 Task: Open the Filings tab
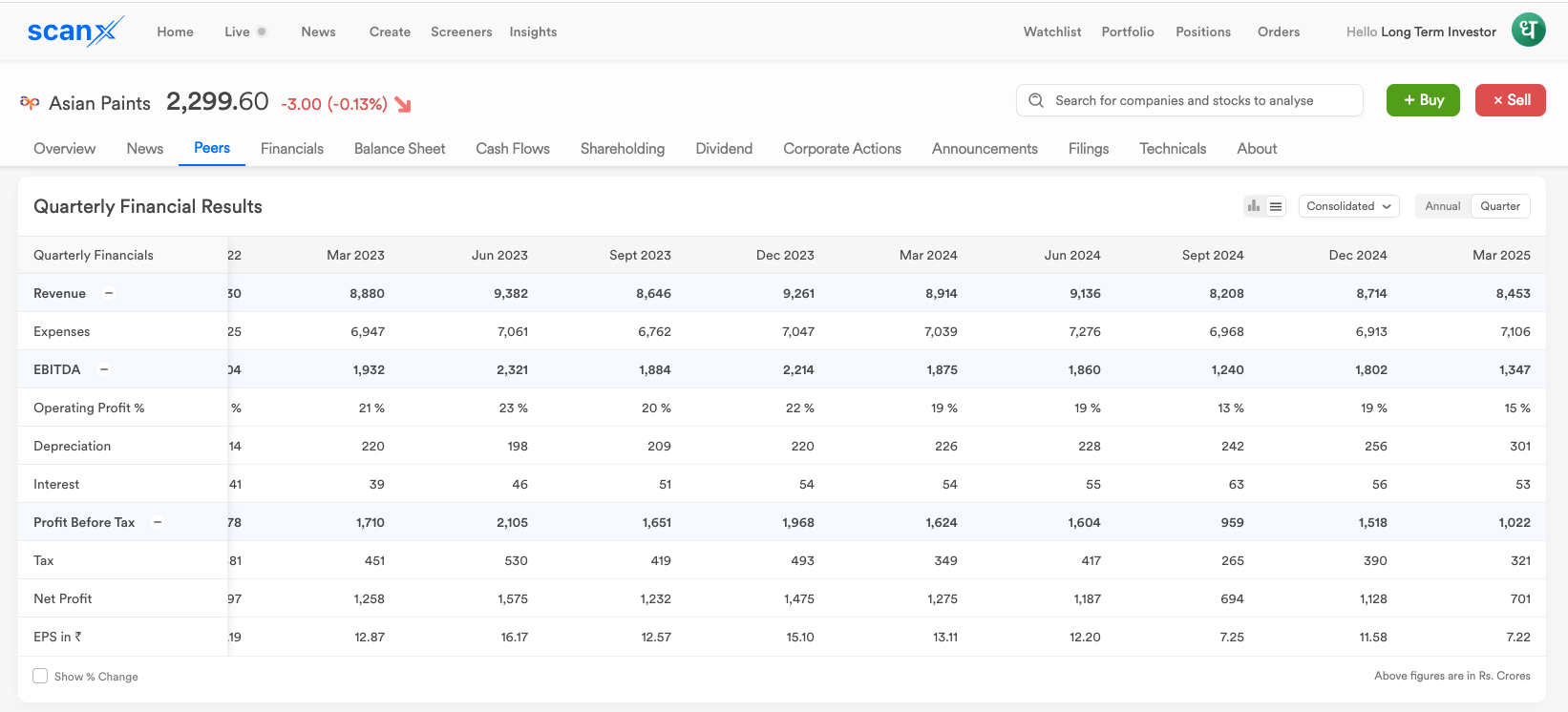(1089, 149)
